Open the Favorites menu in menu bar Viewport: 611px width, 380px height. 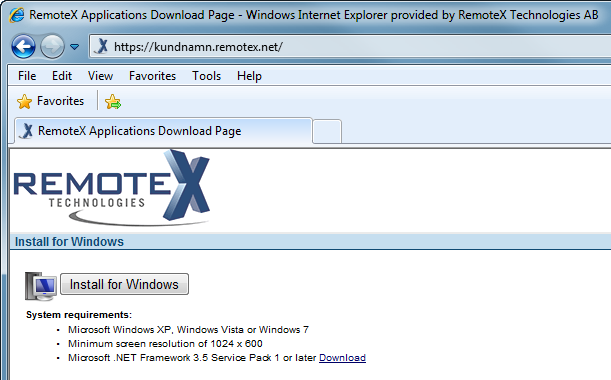[x=152, y=76]
